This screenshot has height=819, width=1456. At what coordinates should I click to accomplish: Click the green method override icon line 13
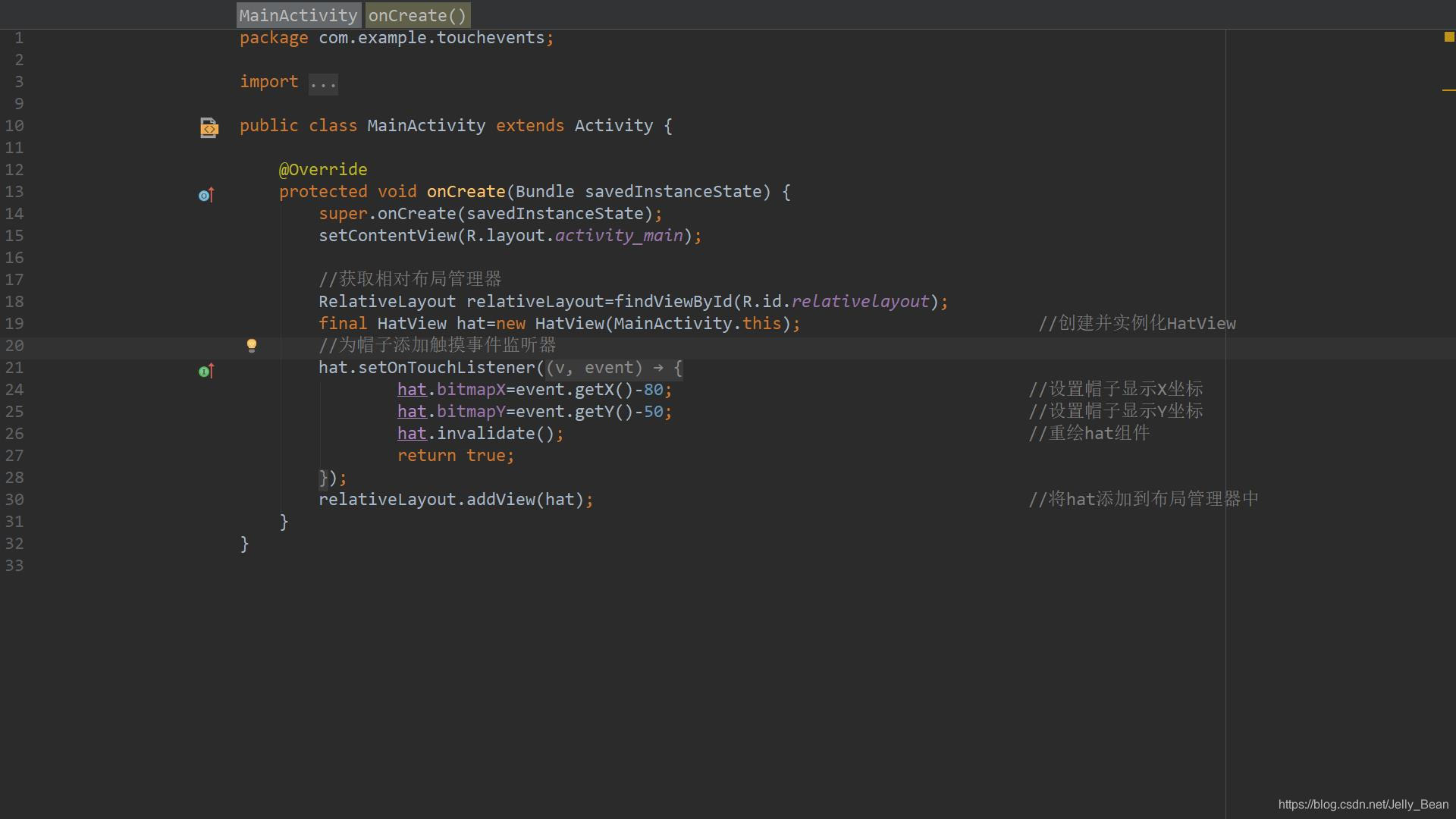click(x=207, y=193)
